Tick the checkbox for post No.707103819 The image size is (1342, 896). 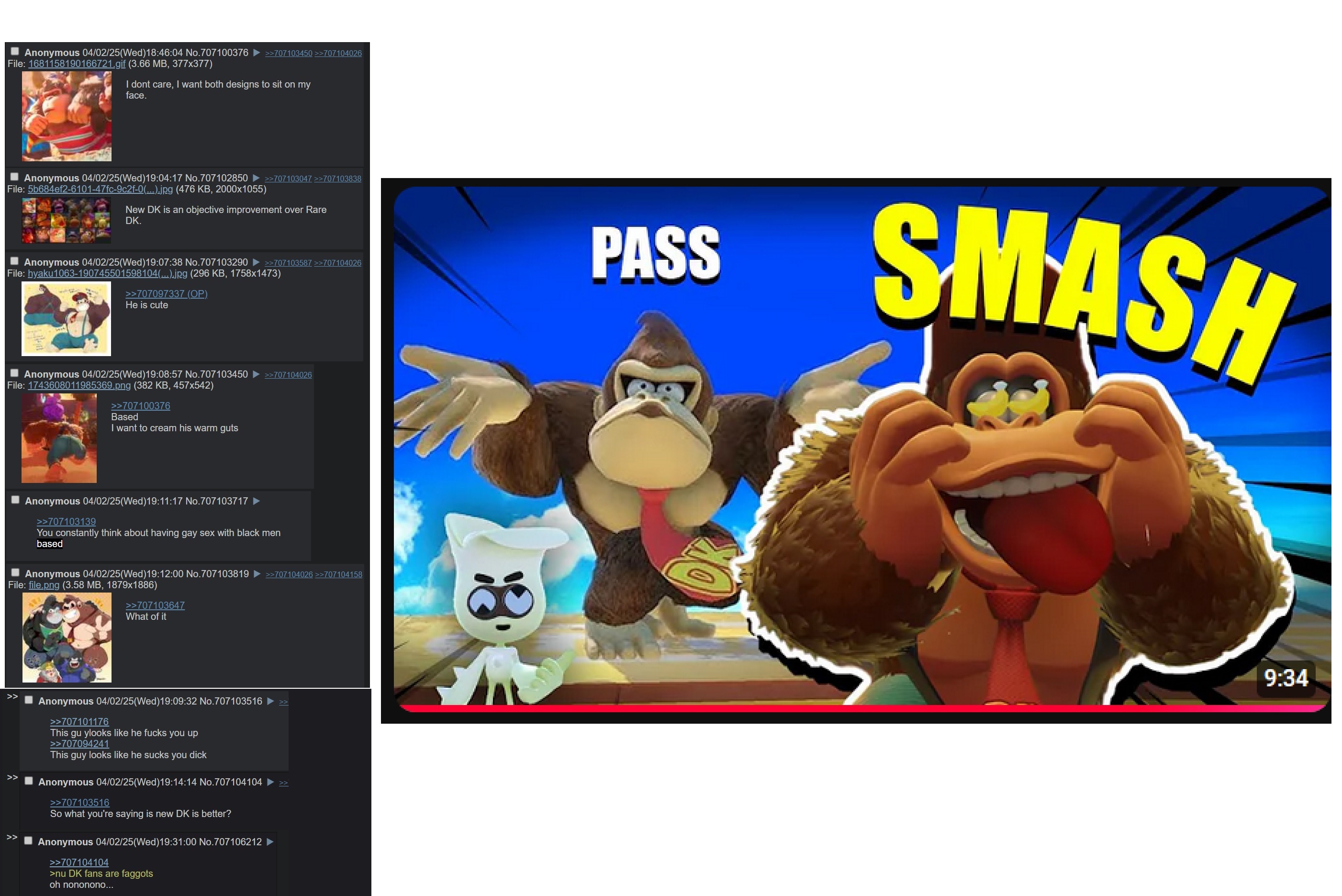(x=15, y=572)
